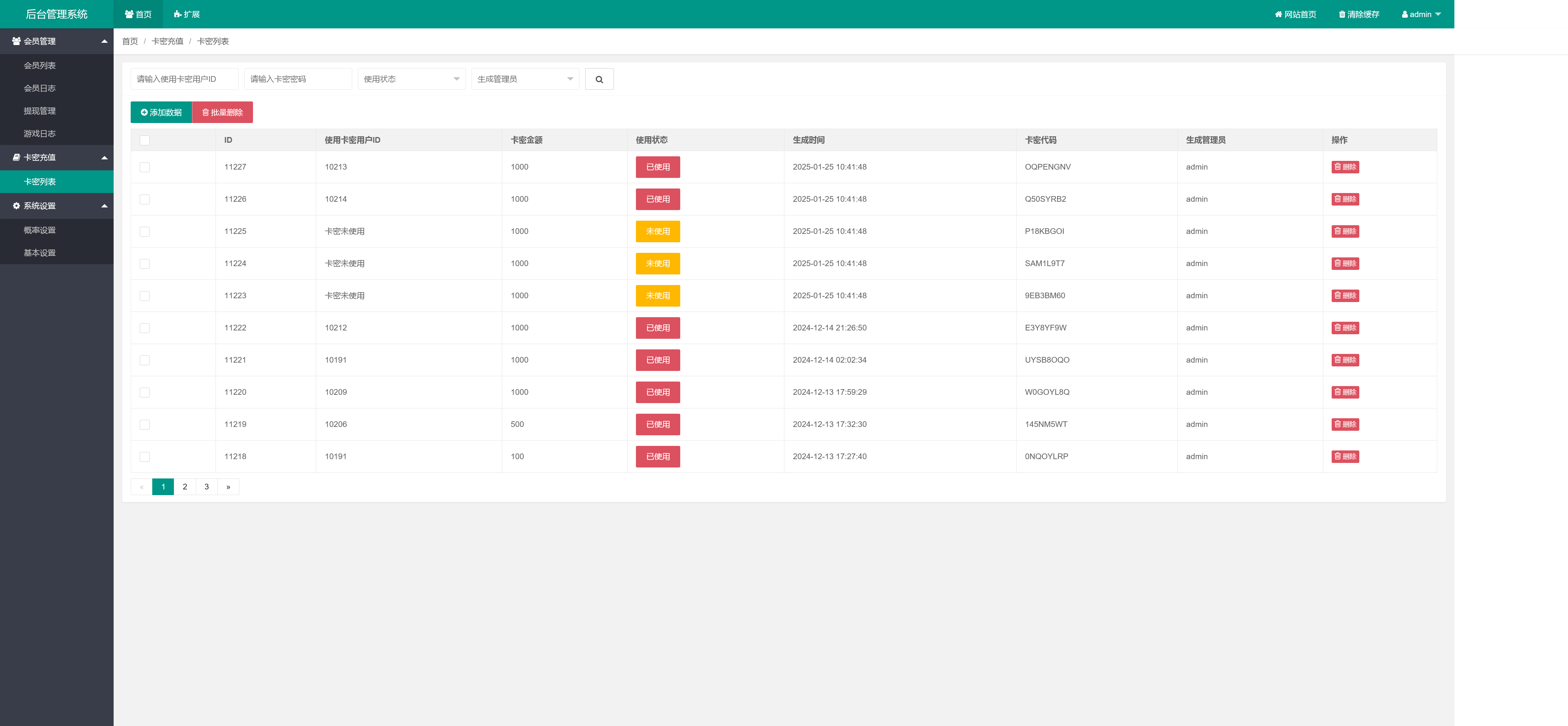
Task: Click trash delete icon for row 11227
Action: [1345, 167]
